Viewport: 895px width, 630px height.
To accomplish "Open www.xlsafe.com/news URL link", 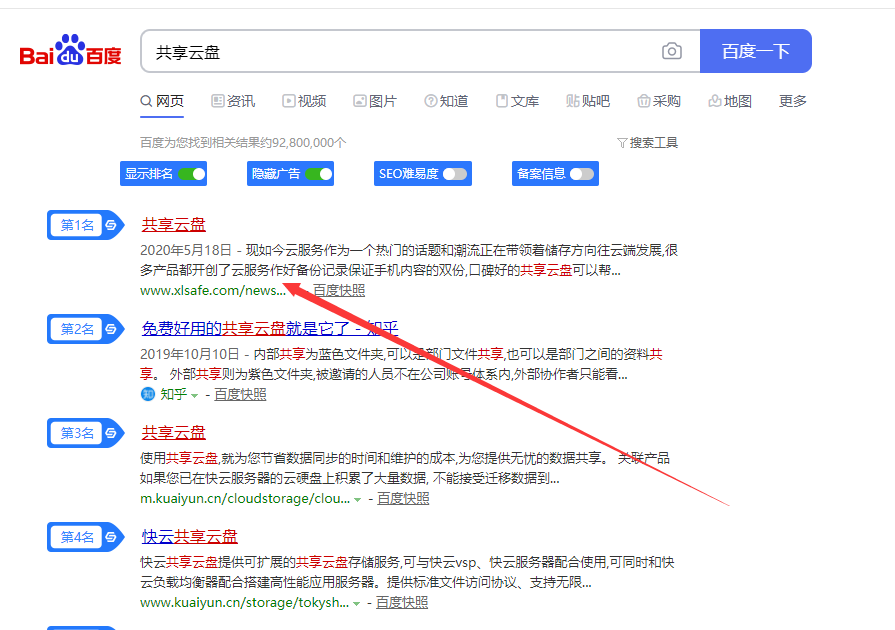I will pos(213,290).
